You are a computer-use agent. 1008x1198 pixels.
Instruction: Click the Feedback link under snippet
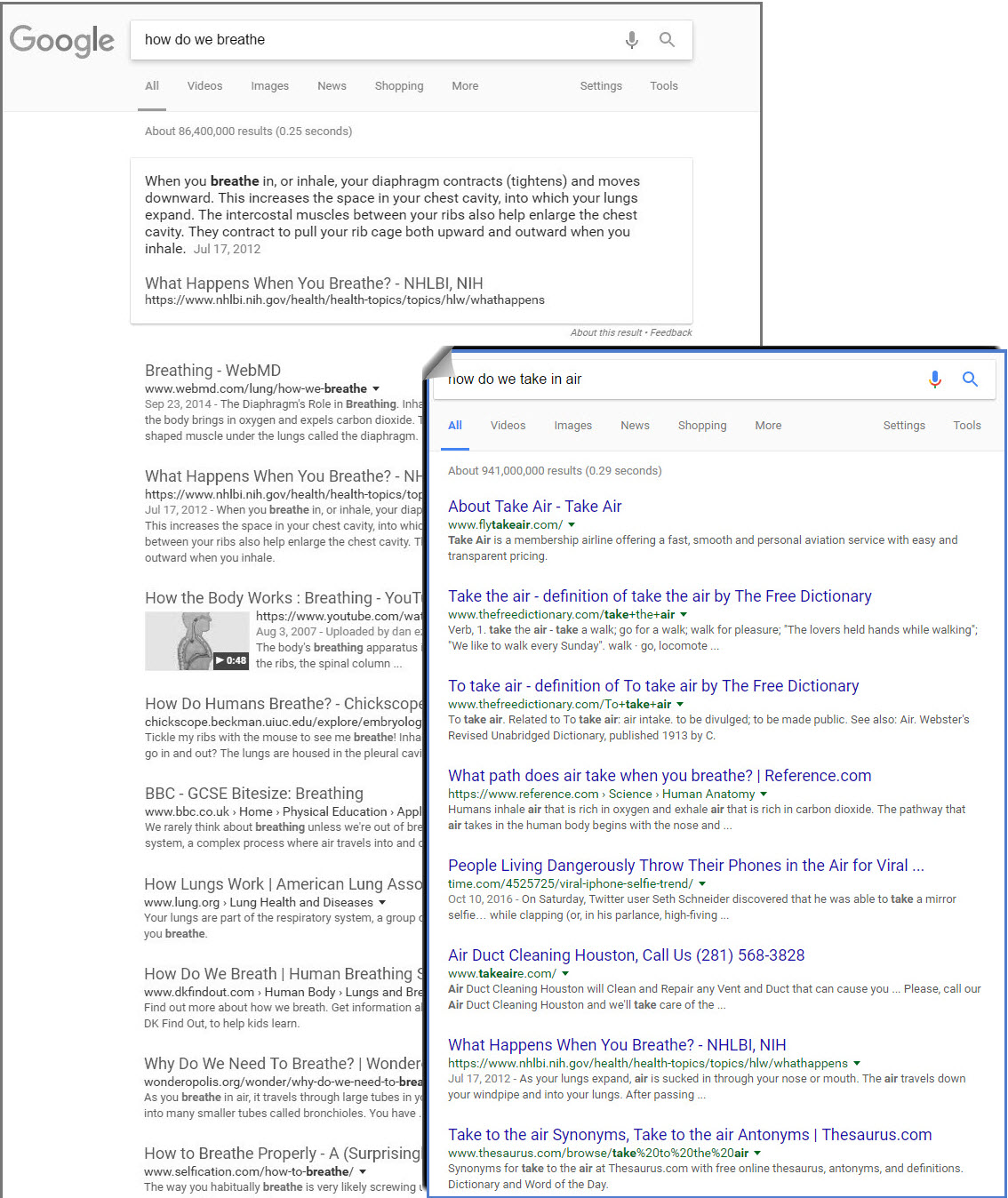click(x=671, y=332)
